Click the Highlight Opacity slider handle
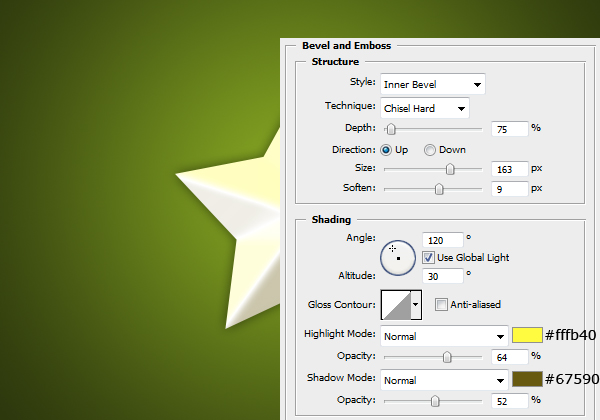Viewport: 600px width, 420px height. tap(447, 357)
